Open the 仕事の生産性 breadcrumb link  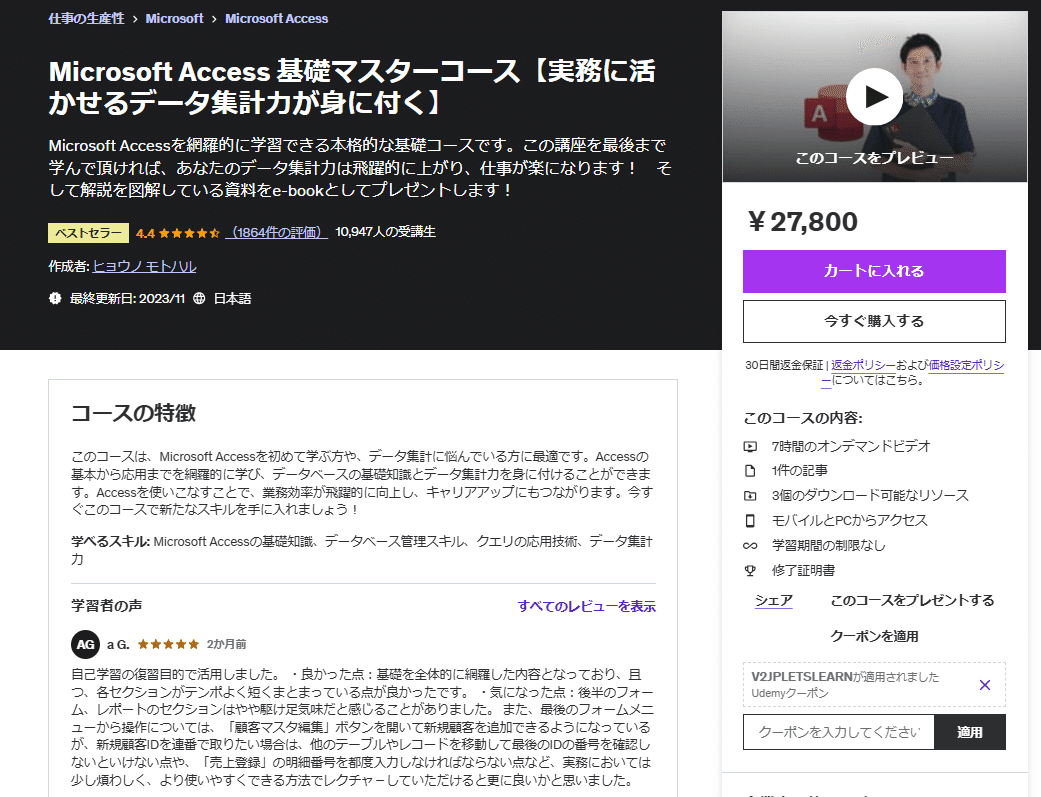coord(86,19)
